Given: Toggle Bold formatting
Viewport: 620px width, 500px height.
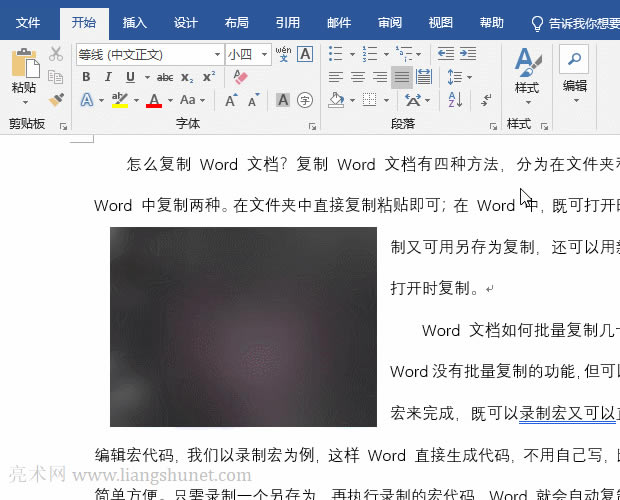Looking at the screenshot, I should (x=86, y=77).
